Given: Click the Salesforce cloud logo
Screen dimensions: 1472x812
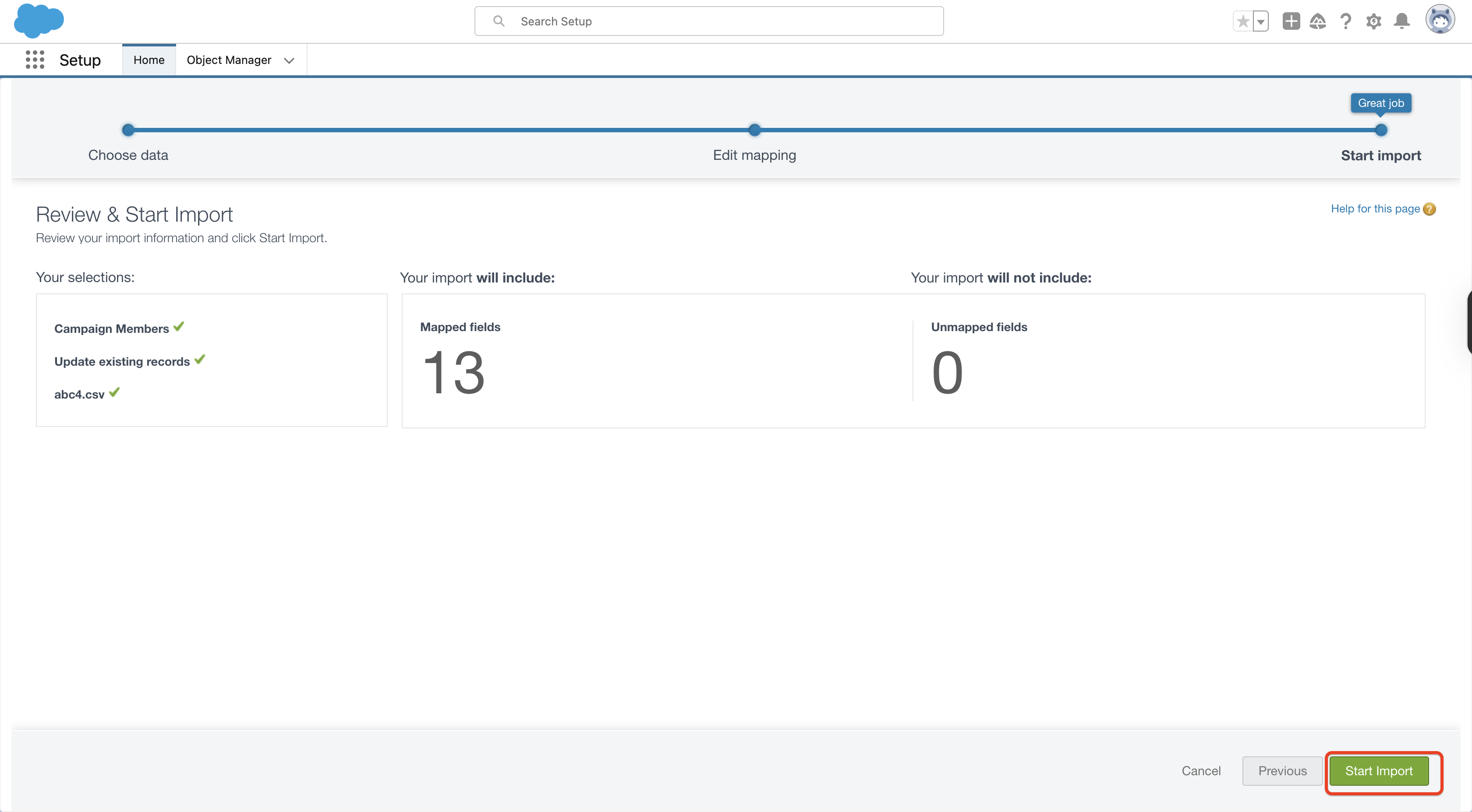Looking at the screenshot, I should click(x=38, y=21).
